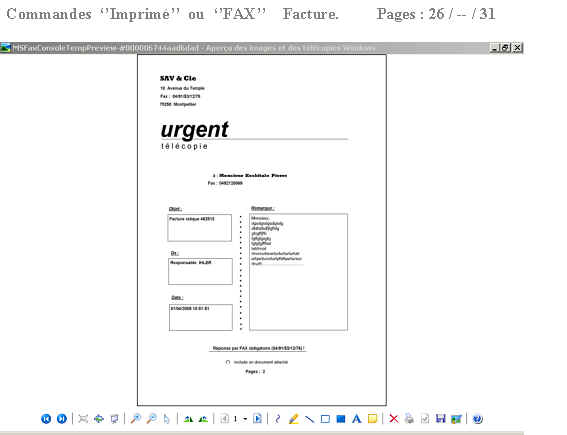The width and height of the screenshot is (567, 435).
Task: Choose the straight line drawing tool
Action: coord(309,419)
